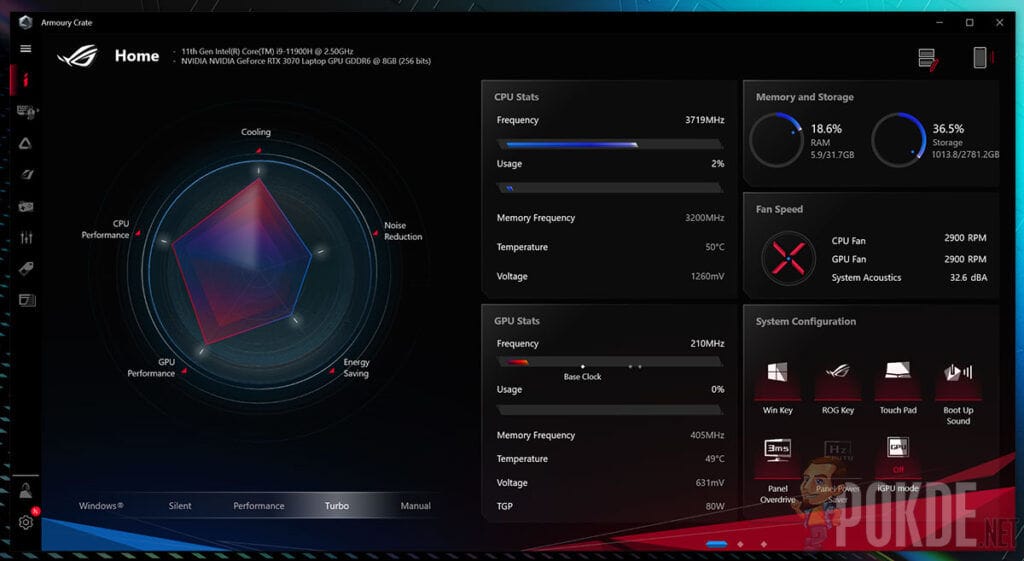Click the Base Clock marker label
Screen dimensions: 1024x561
click(x=583, y=377)
